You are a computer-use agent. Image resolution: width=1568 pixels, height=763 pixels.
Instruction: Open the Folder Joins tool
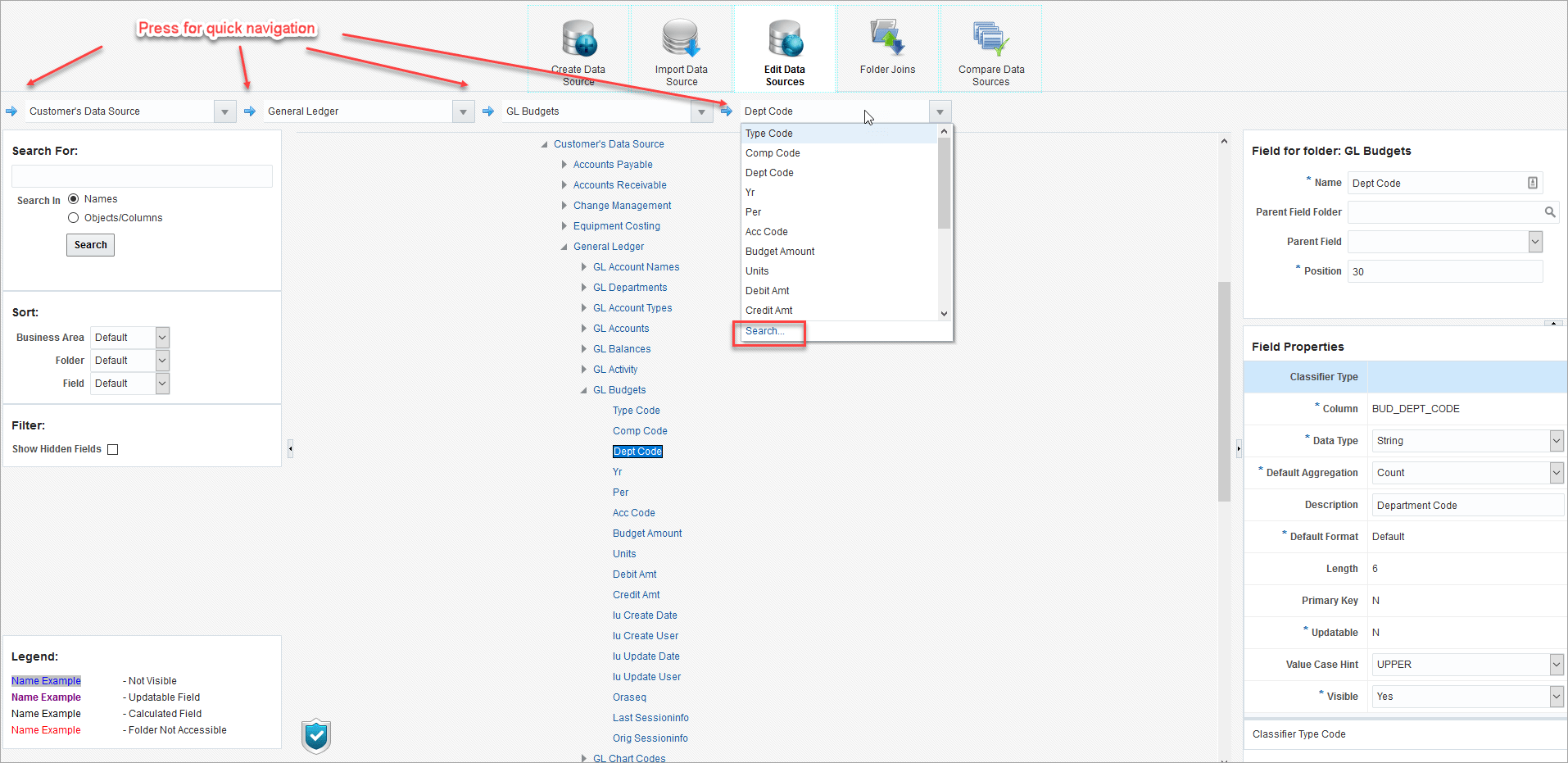pos(888,49)
